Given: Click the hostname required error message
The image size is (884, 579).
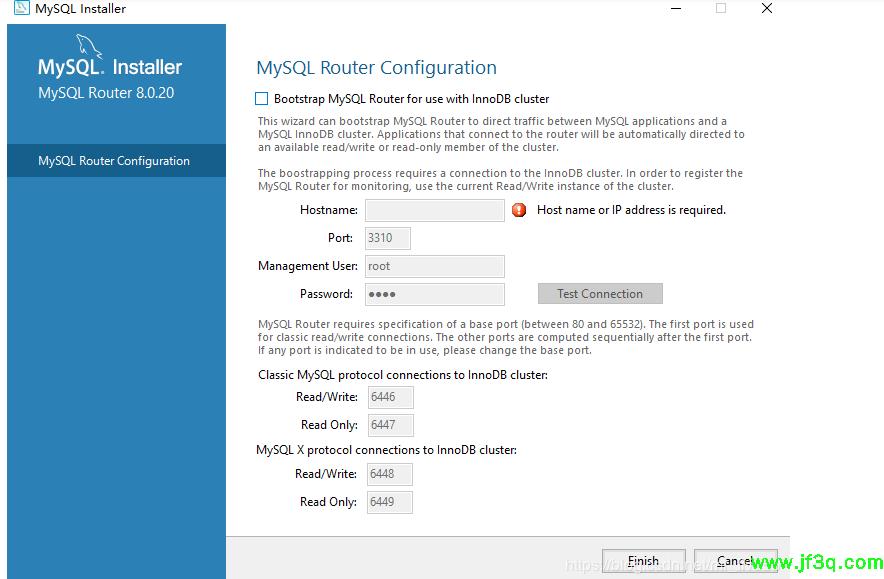Looking at the screenshot, I should [x=631, y=210].
